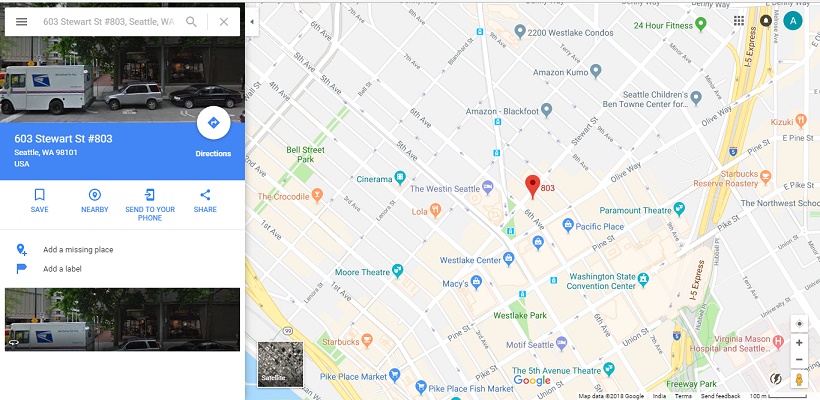Add a label
Image resolution: width=820 pixels, height=400 pixels.
coord(62,269)
